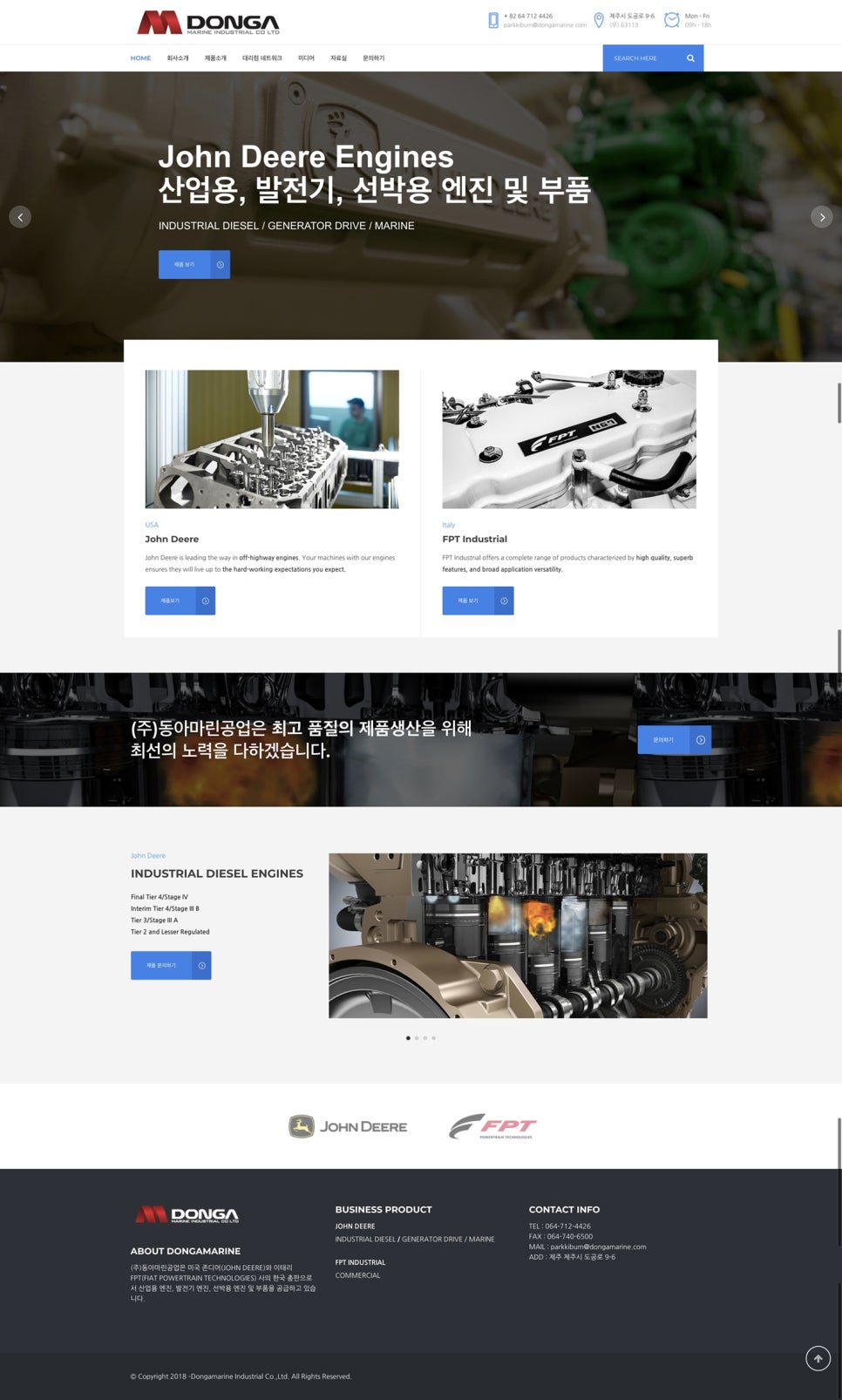
Task: Click the parkkibum@dongamarine.com email in the header
Action: point(545,25)
